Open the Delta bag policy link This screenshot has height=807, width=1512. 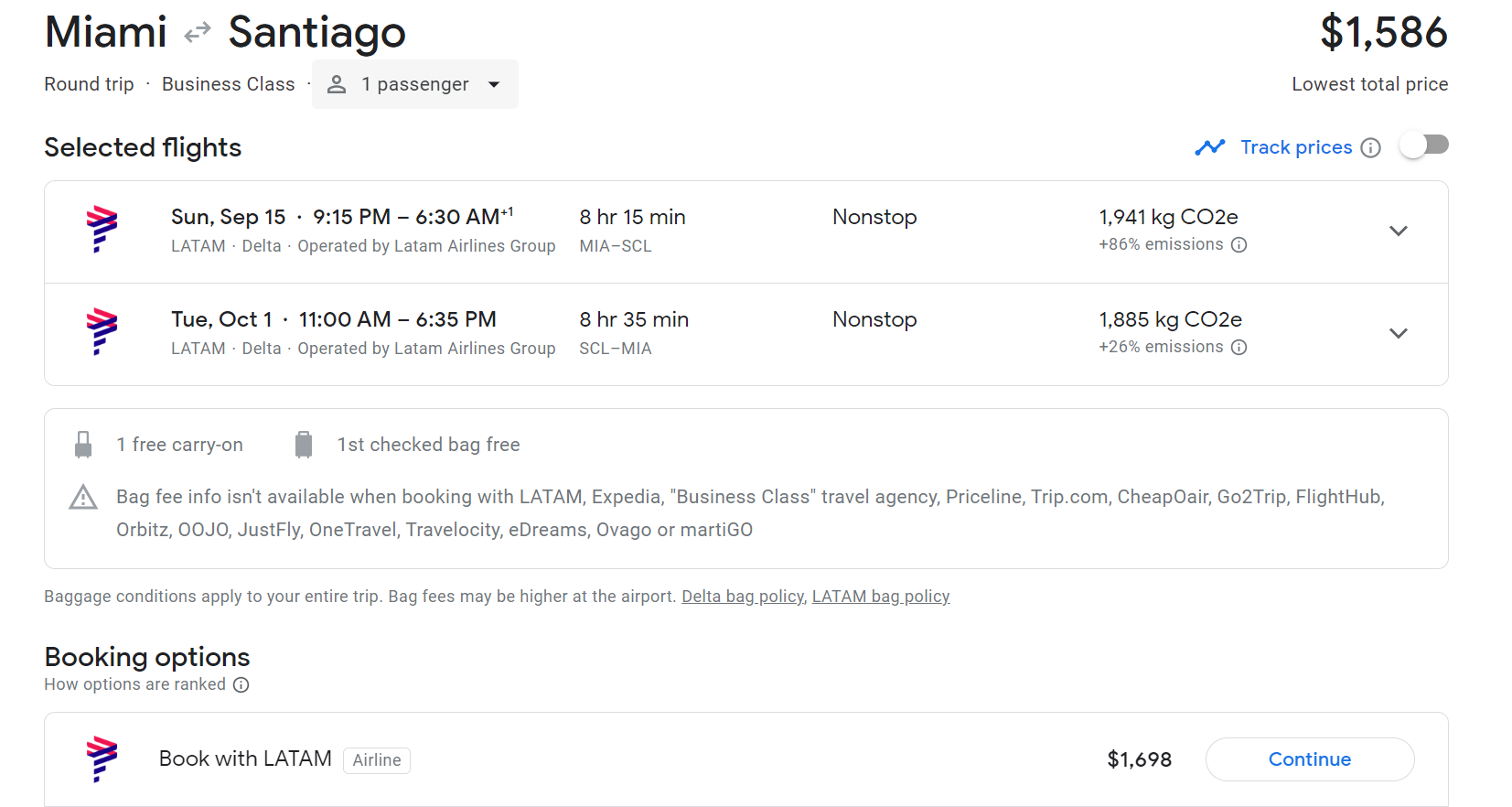(742, 597)
